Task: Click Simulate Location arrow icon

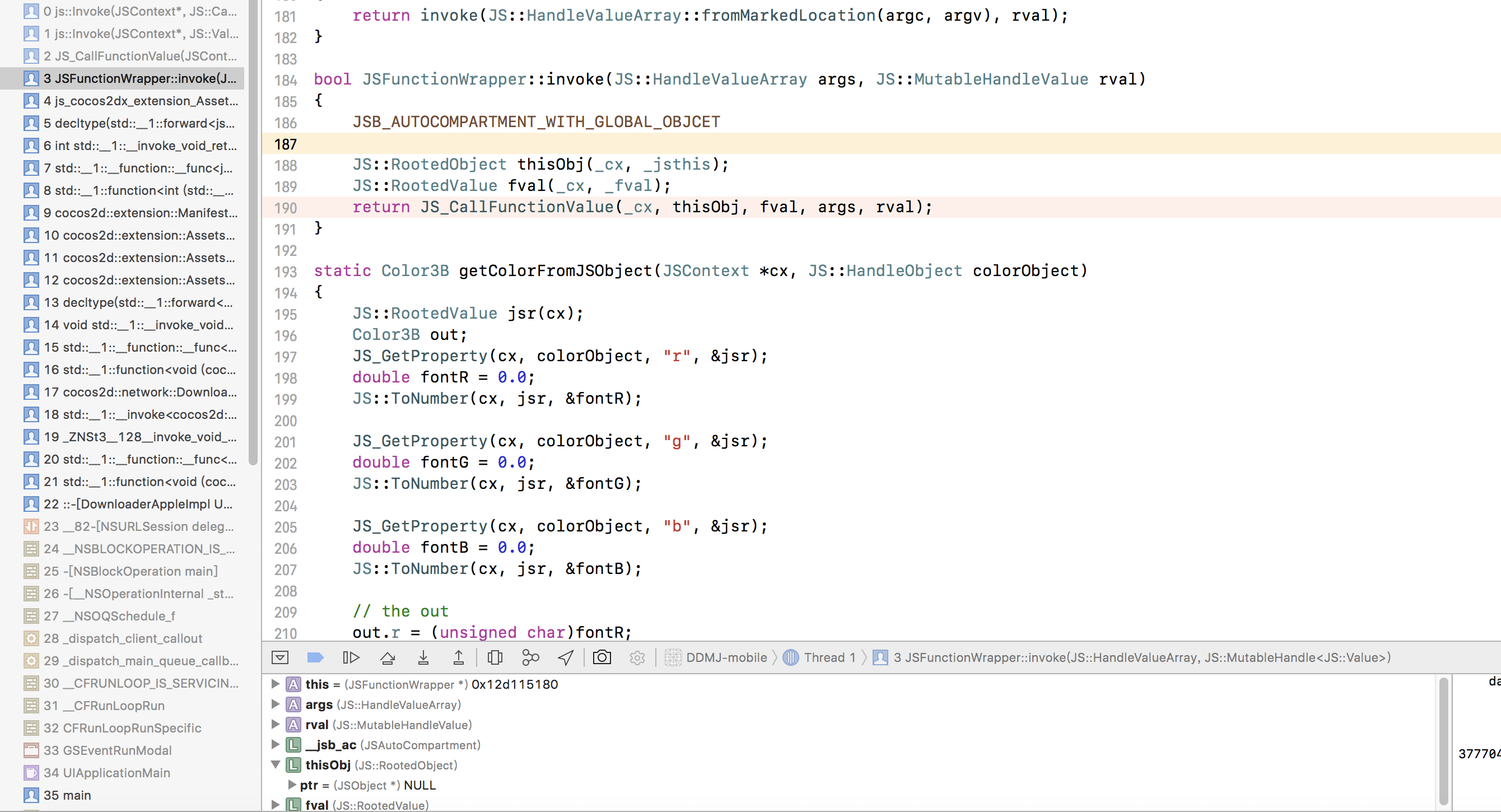Action: click(x=566, y=657)
